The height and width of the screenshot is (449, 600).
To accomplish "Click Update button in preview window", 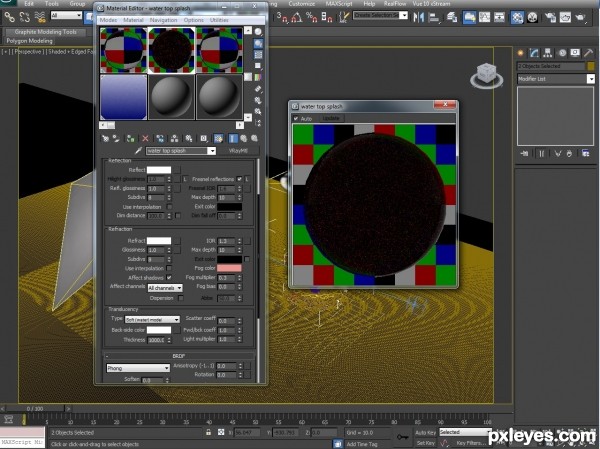I will [331, 118].
